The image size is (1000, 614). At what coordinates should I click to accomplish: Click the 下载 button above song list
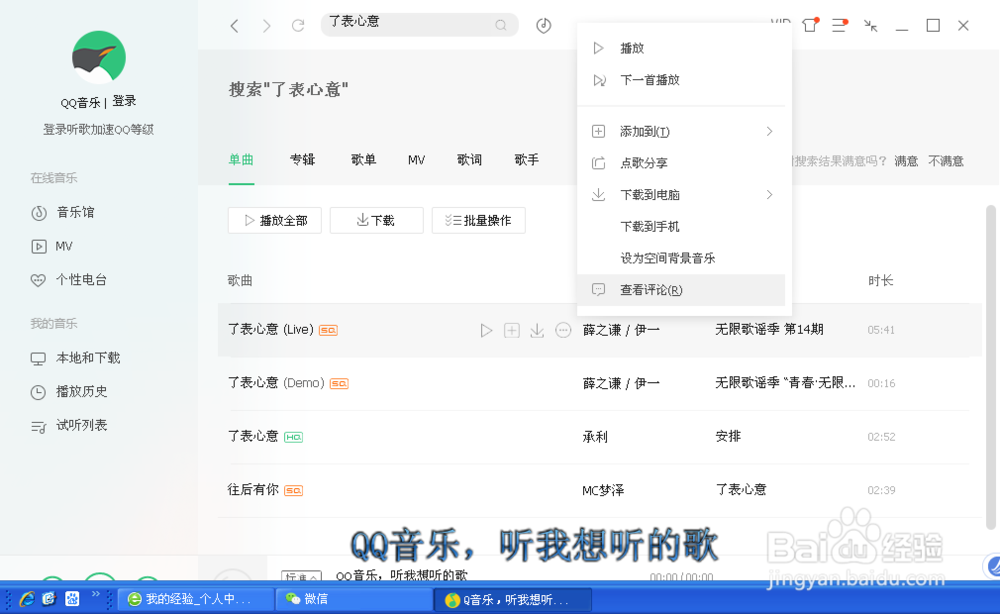coord(376,221)
